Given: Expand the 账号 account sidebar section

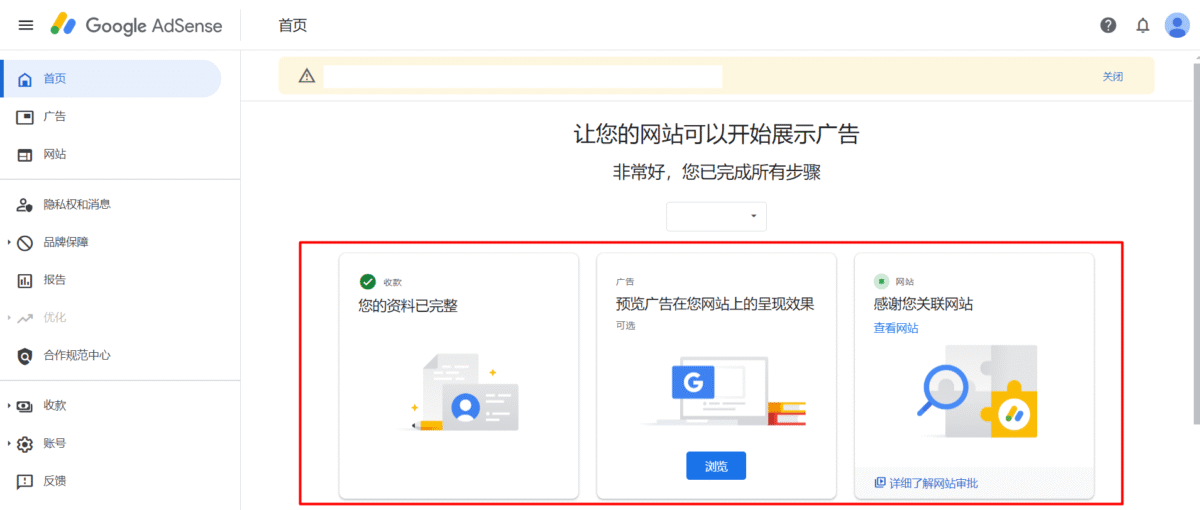Looking at the screenshot, I should coord(9,444).
